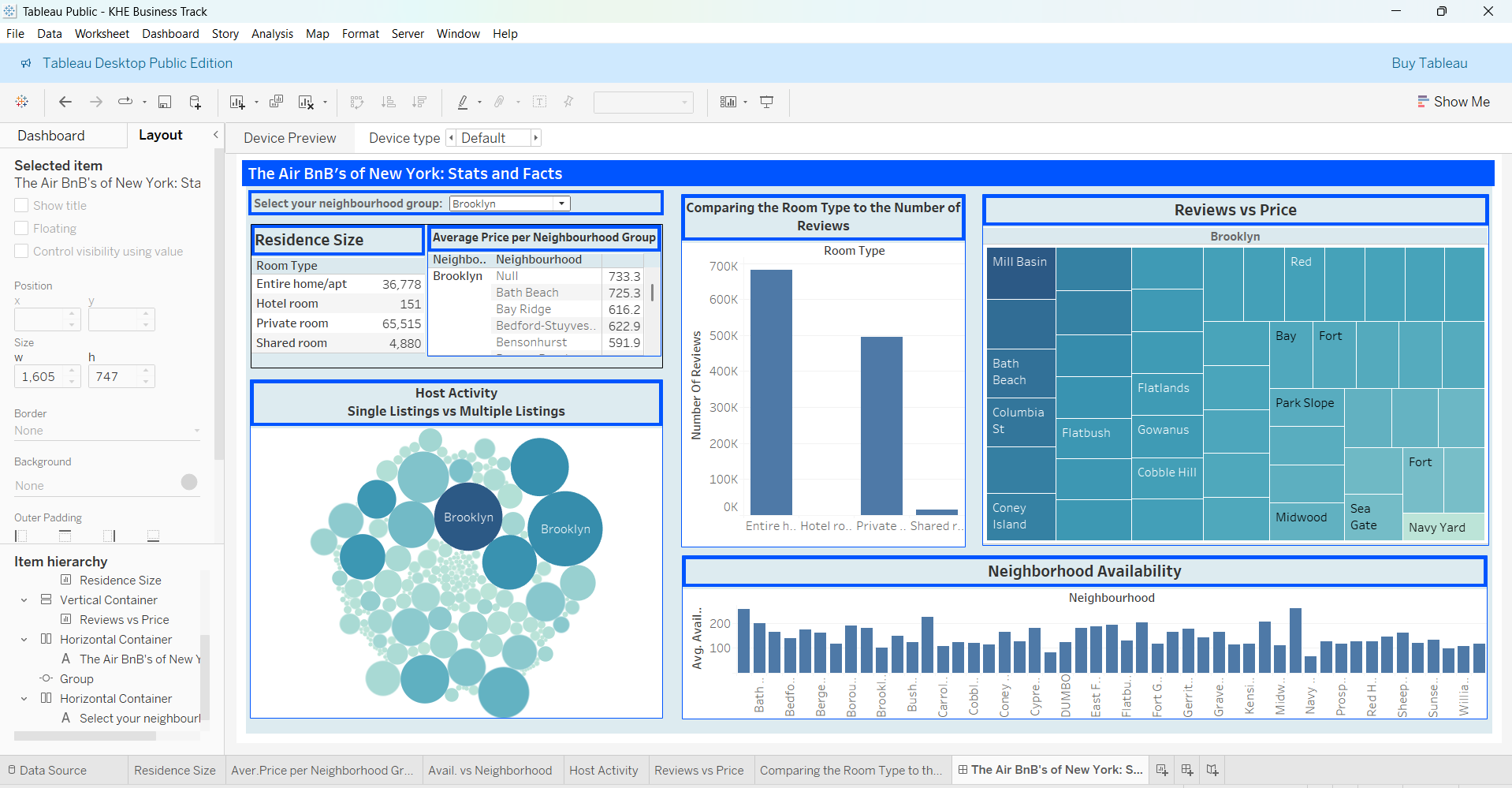The image size is (1512, 788).
Task: Increase the width value using the w stepper
Action: [73, 372]
